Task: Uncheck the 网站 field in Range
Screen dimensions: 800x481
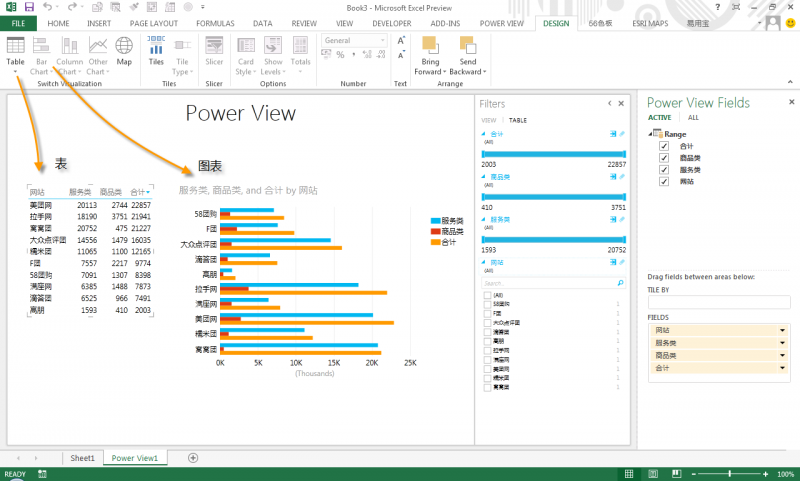Action: (x=664, y=181)
